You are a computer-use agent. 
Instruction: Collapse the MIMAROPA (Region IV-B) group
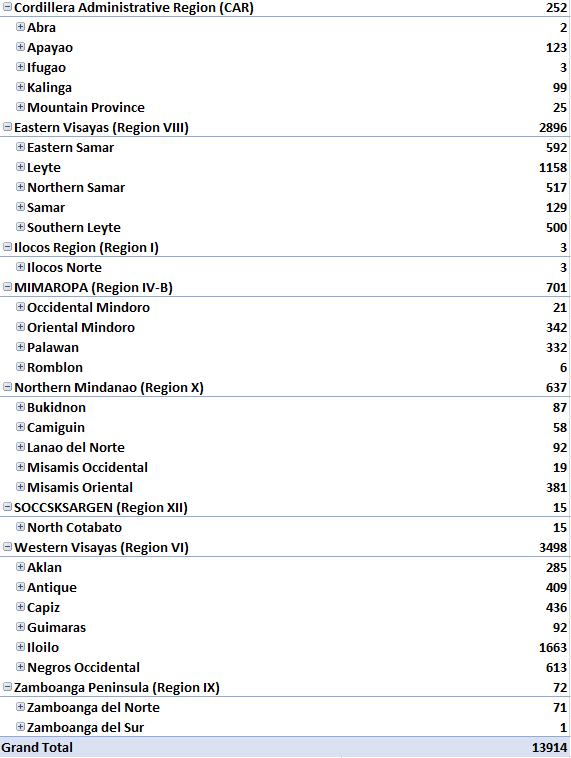point(7,287)
